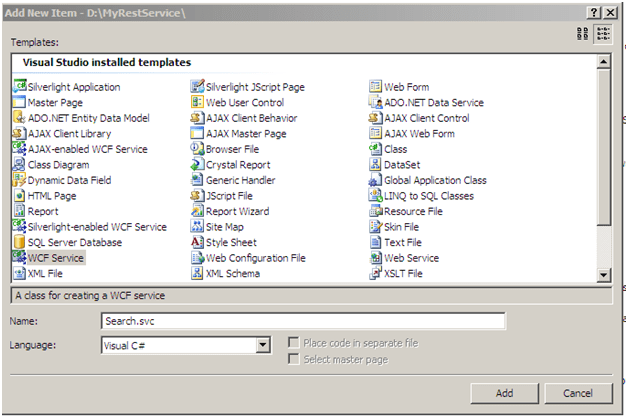This screenshot has width=628, height=419.
Task: Pick the ADO.NET Entity Data Model icon
Action: click(19, 118)
